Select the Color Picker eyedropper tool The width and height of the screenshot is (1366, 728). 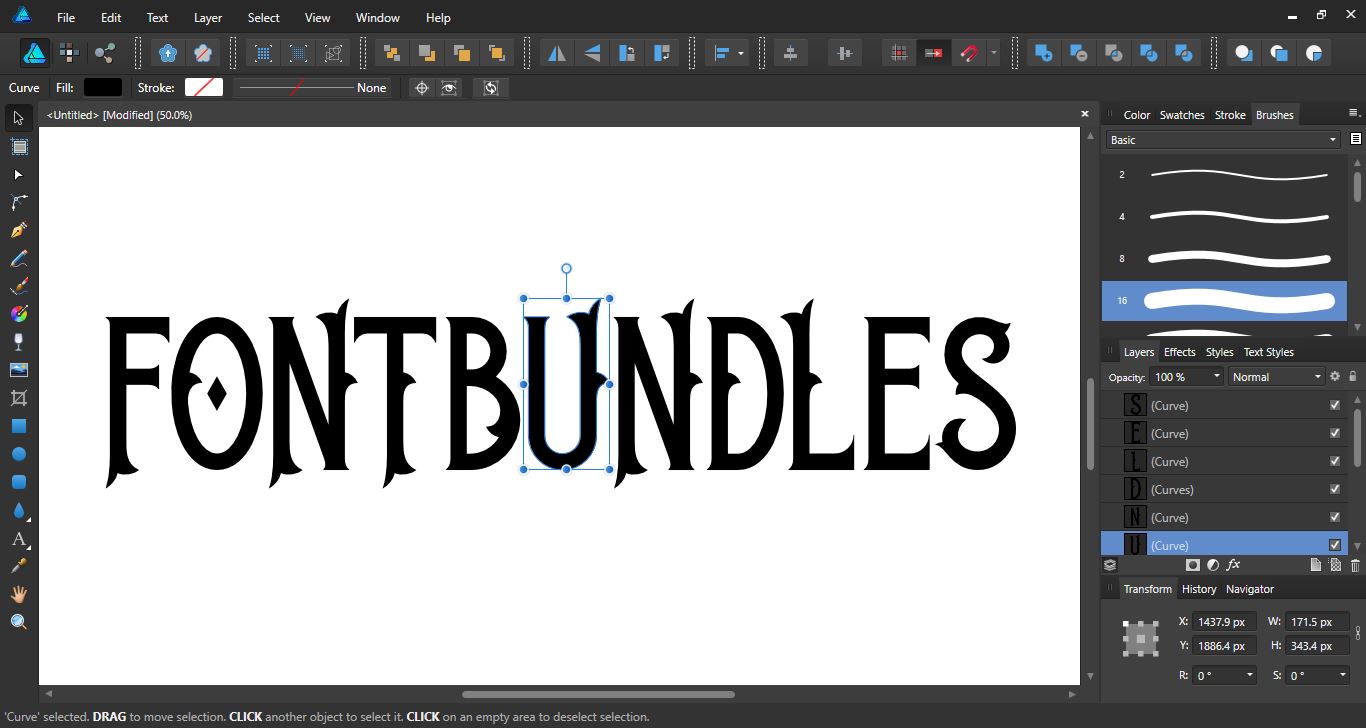pos(18,566)
